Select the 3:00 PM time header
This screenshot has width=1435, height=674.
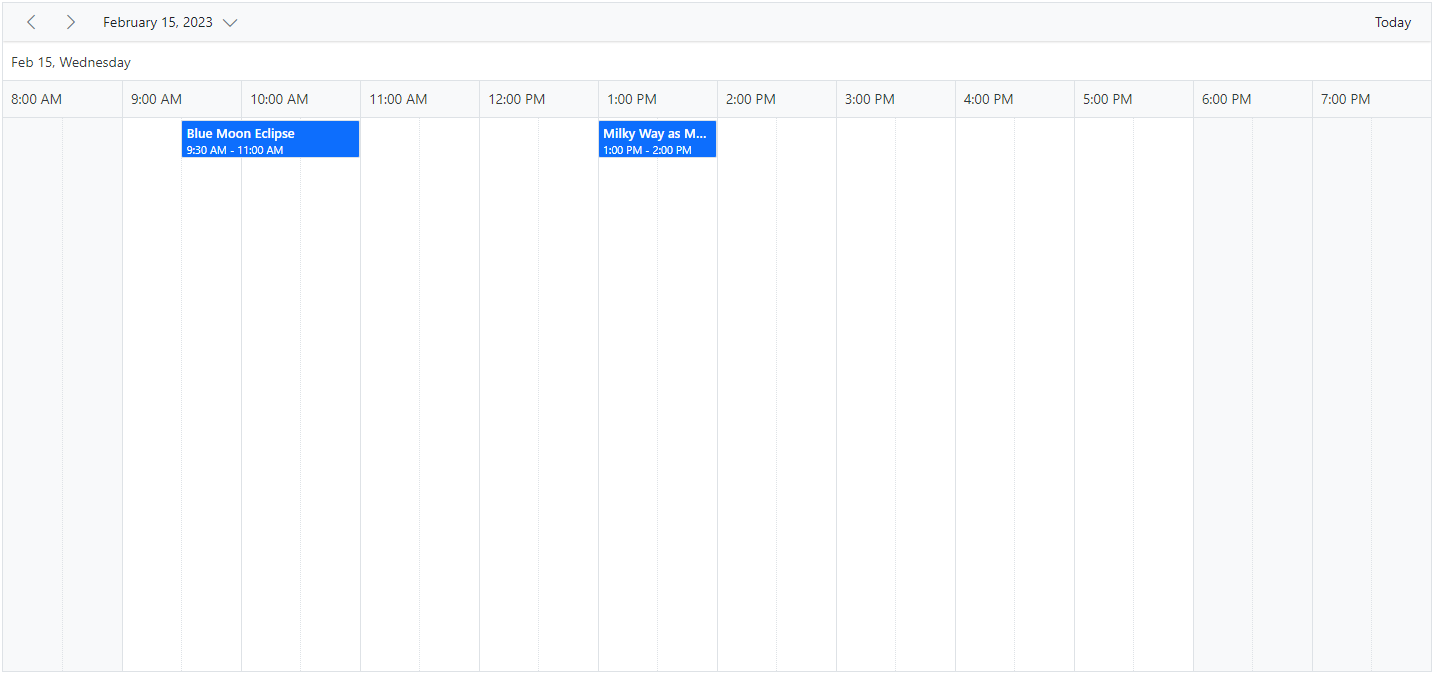coord(896,99)
